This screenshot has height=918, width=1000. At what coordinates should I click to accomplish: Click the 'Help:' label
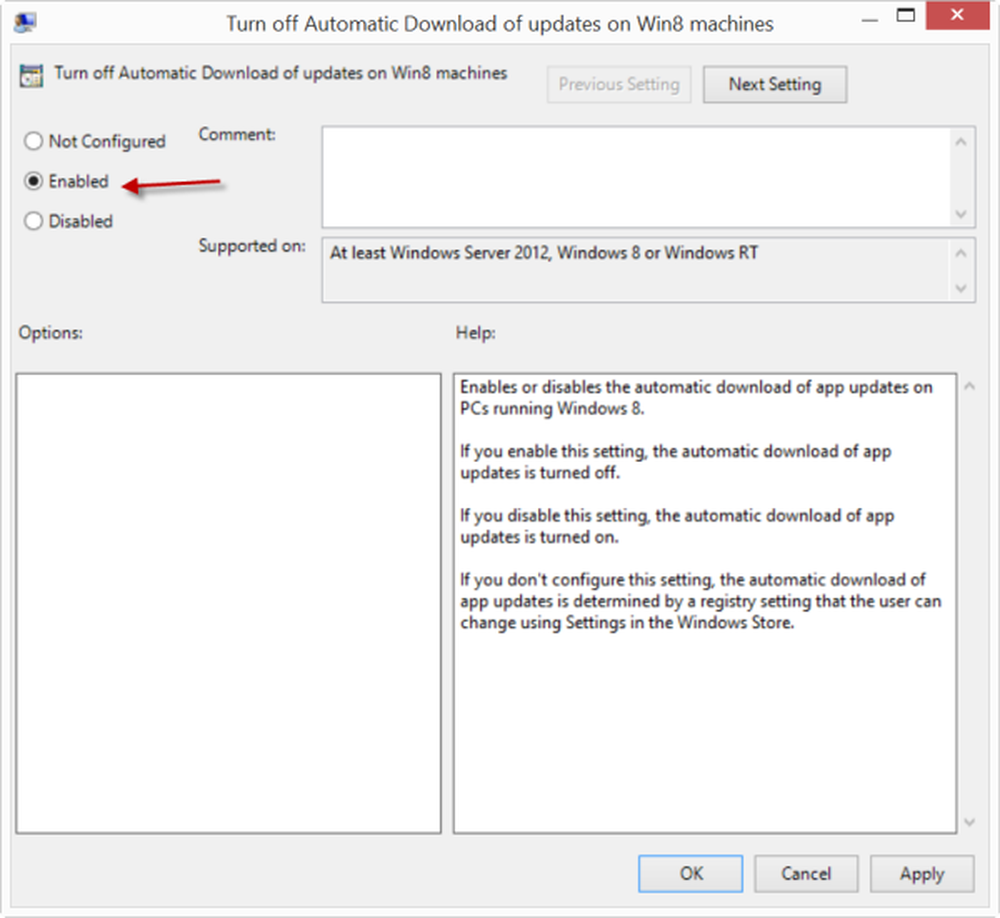coord(475,332)
